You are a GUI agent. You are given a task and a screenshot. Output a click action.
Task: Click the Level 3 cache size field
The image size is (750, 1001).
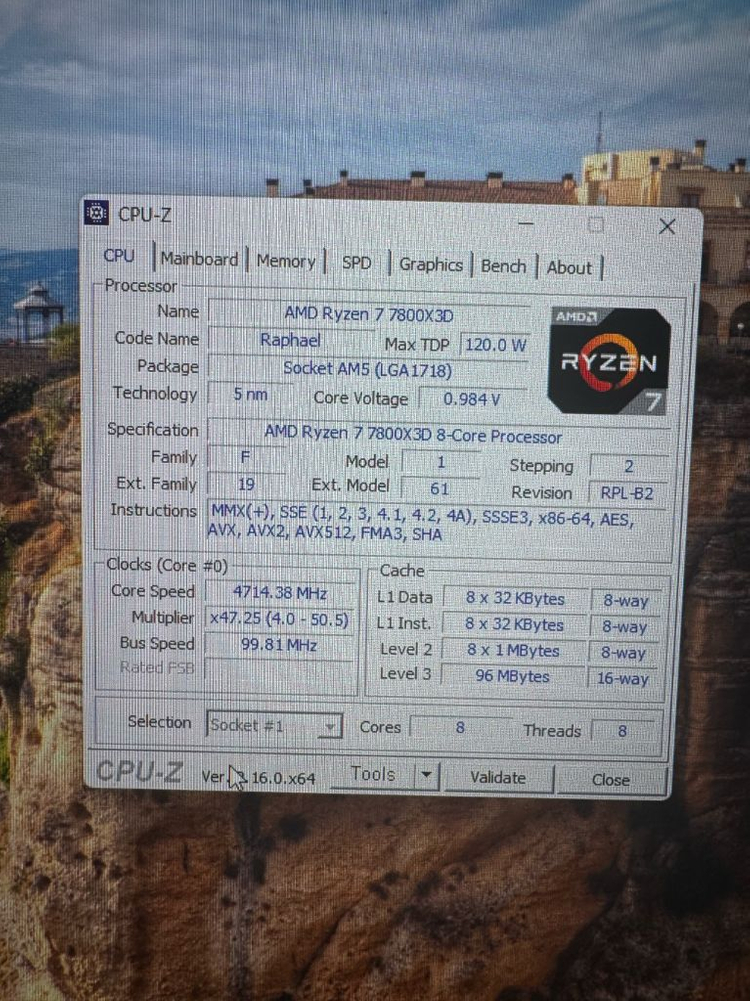click(514, 676)
